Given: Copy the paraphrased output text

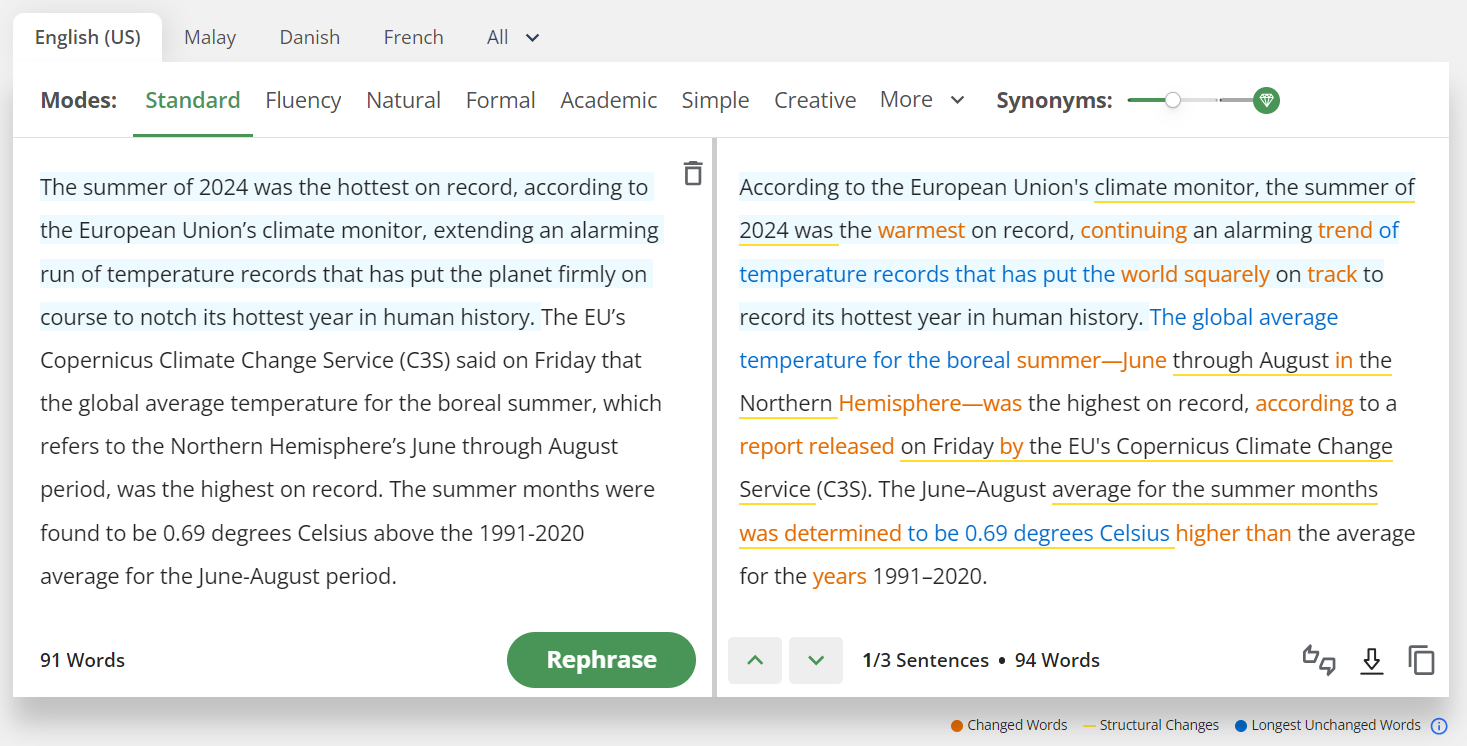Looking at the screenshot, I should [1421, 660].
